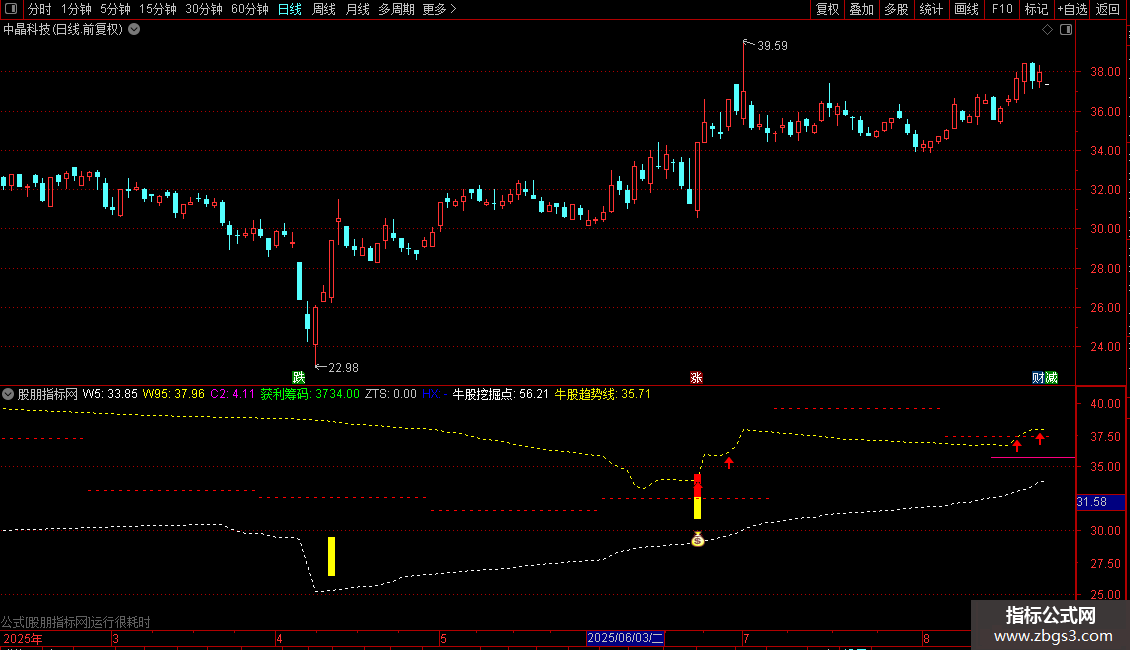Click the 中晶科技(日线.前复权) title text

click(63, 30)
